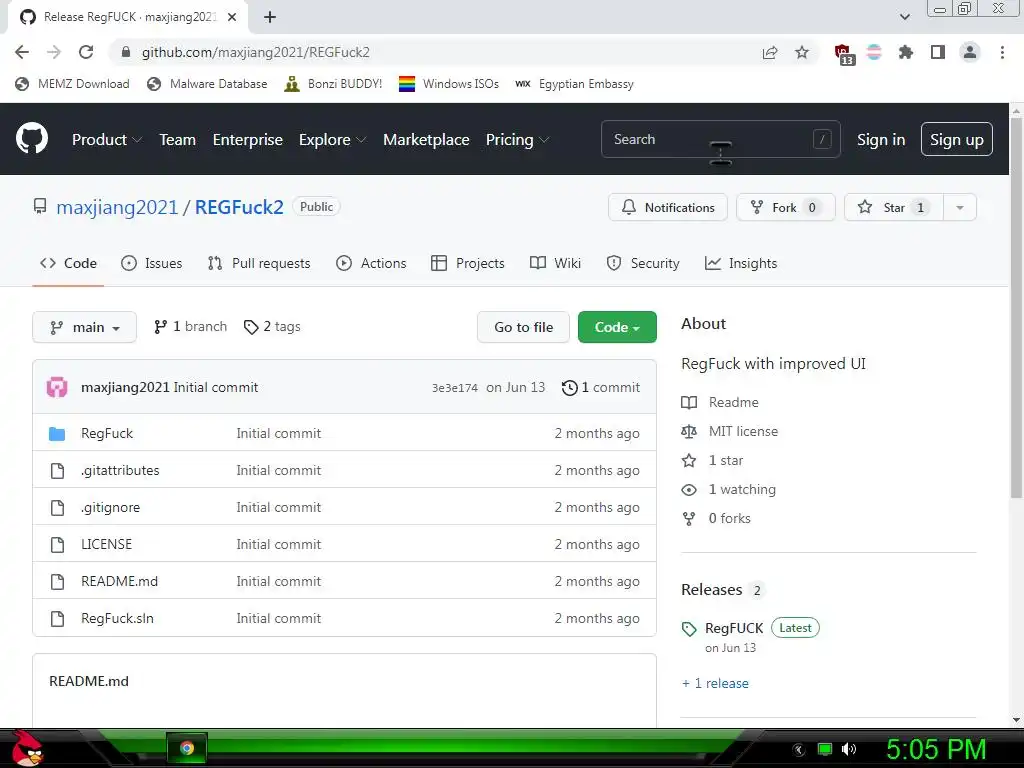
Task: Click the Notifications button
Action: pos(667,208)
